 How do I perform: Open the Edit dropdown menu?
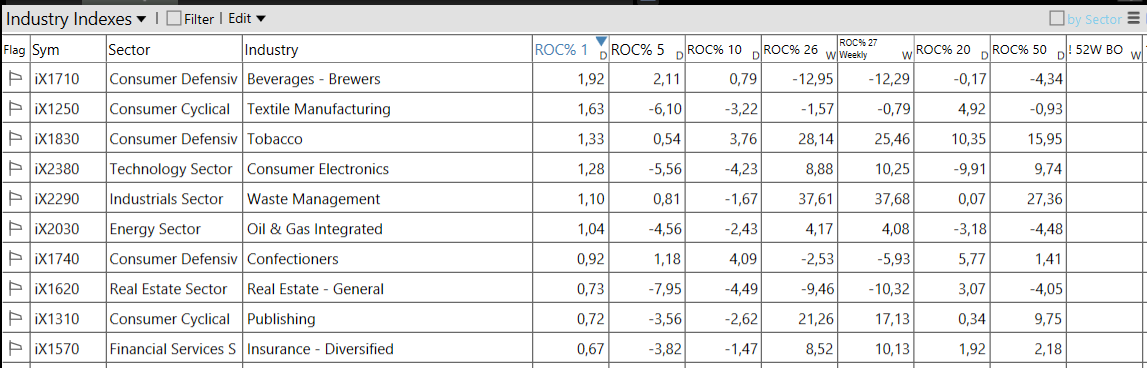(247, 19)
